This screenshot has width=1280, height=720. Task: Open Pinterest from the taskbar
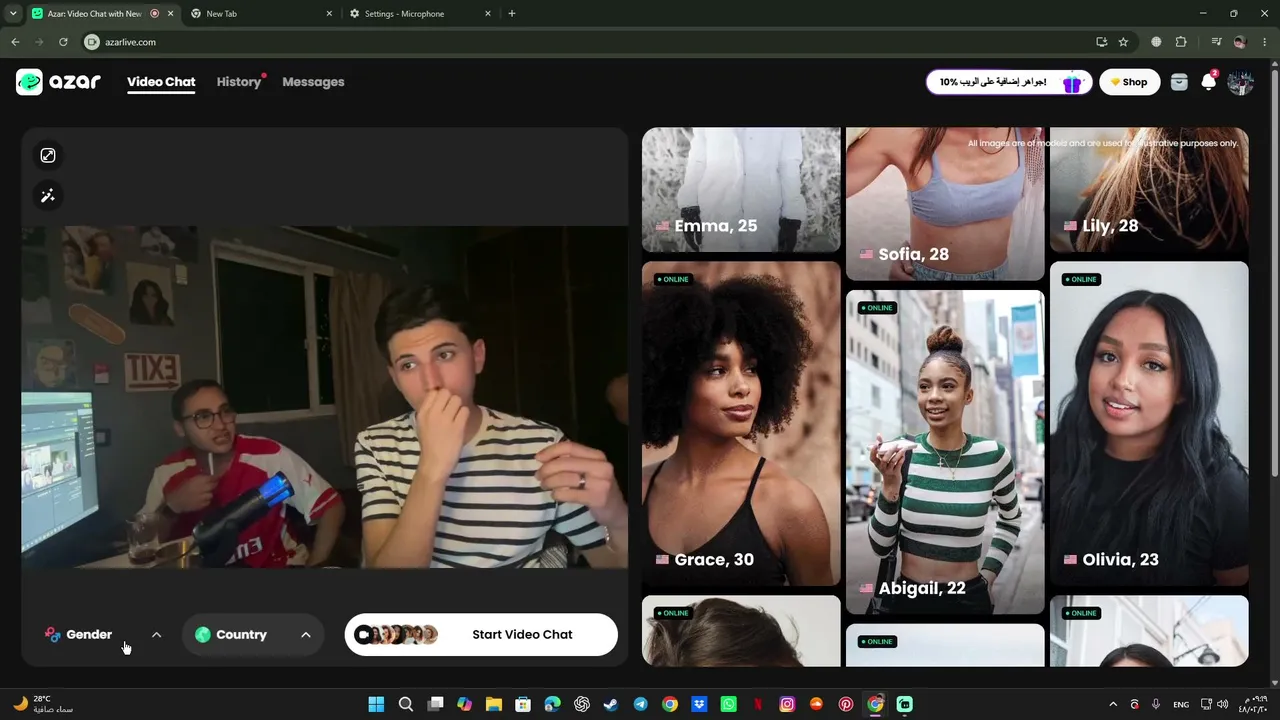tap(846, 704)
